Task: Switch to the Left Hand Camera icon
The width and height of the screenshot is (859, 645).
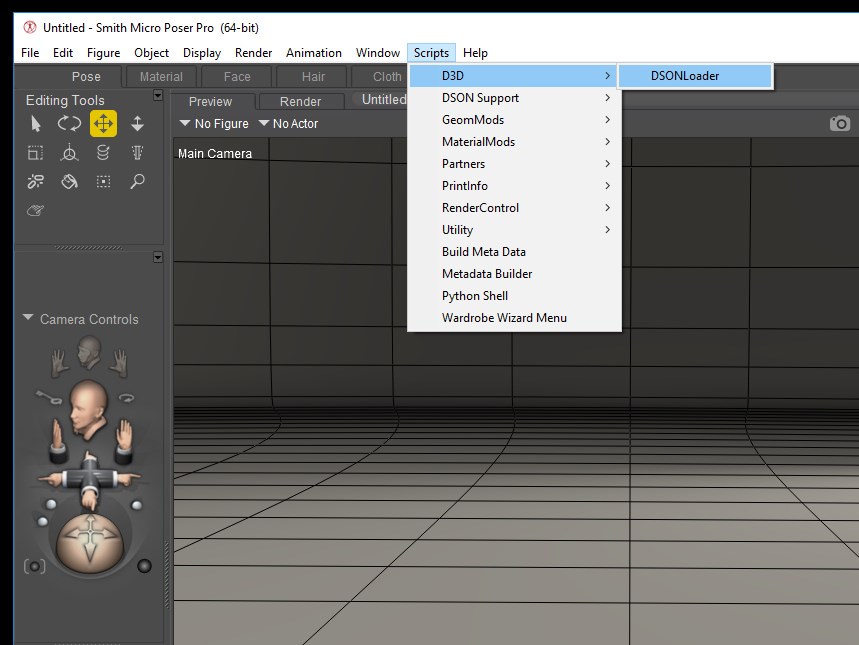Action: 59,364
